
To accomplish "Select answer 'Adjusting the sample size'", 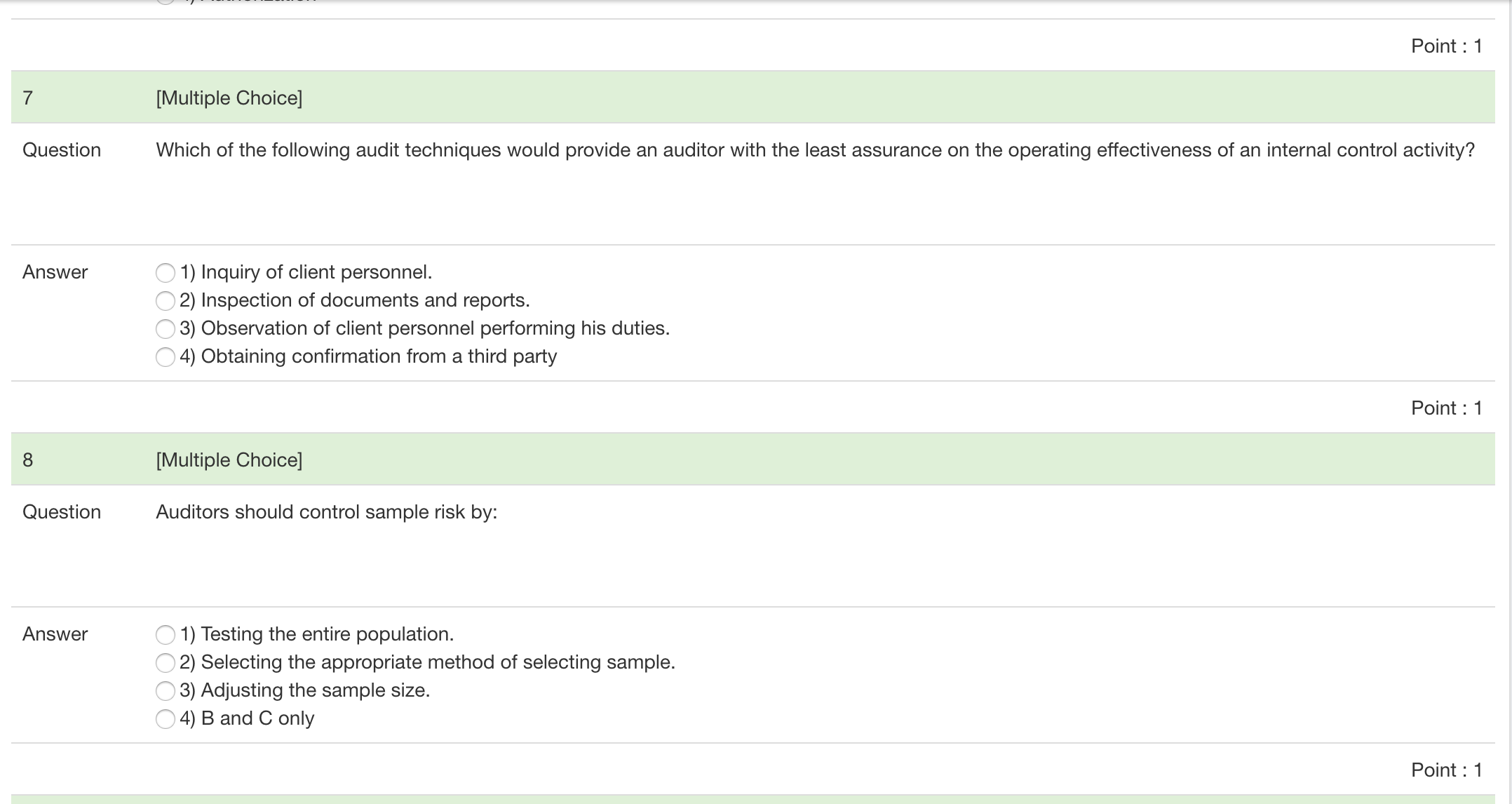I will [166, 690].
